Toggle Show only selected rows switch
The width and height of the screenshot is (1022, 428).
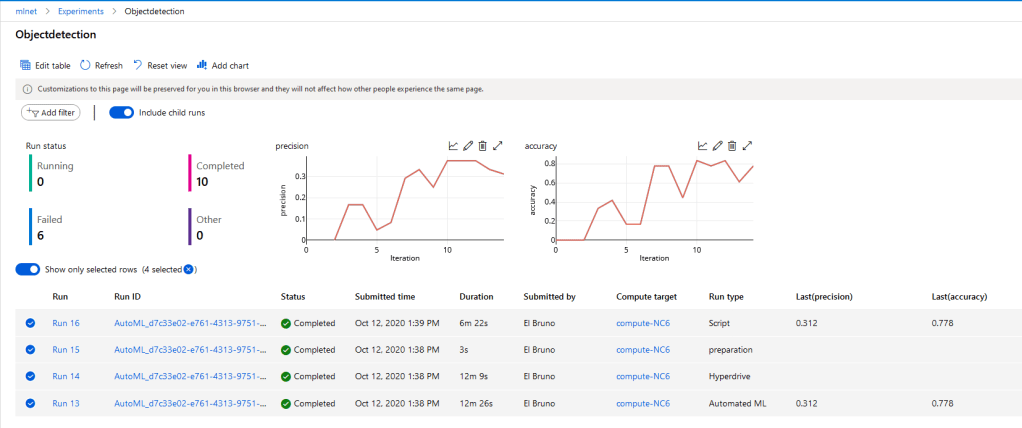[x=28, y=269]
